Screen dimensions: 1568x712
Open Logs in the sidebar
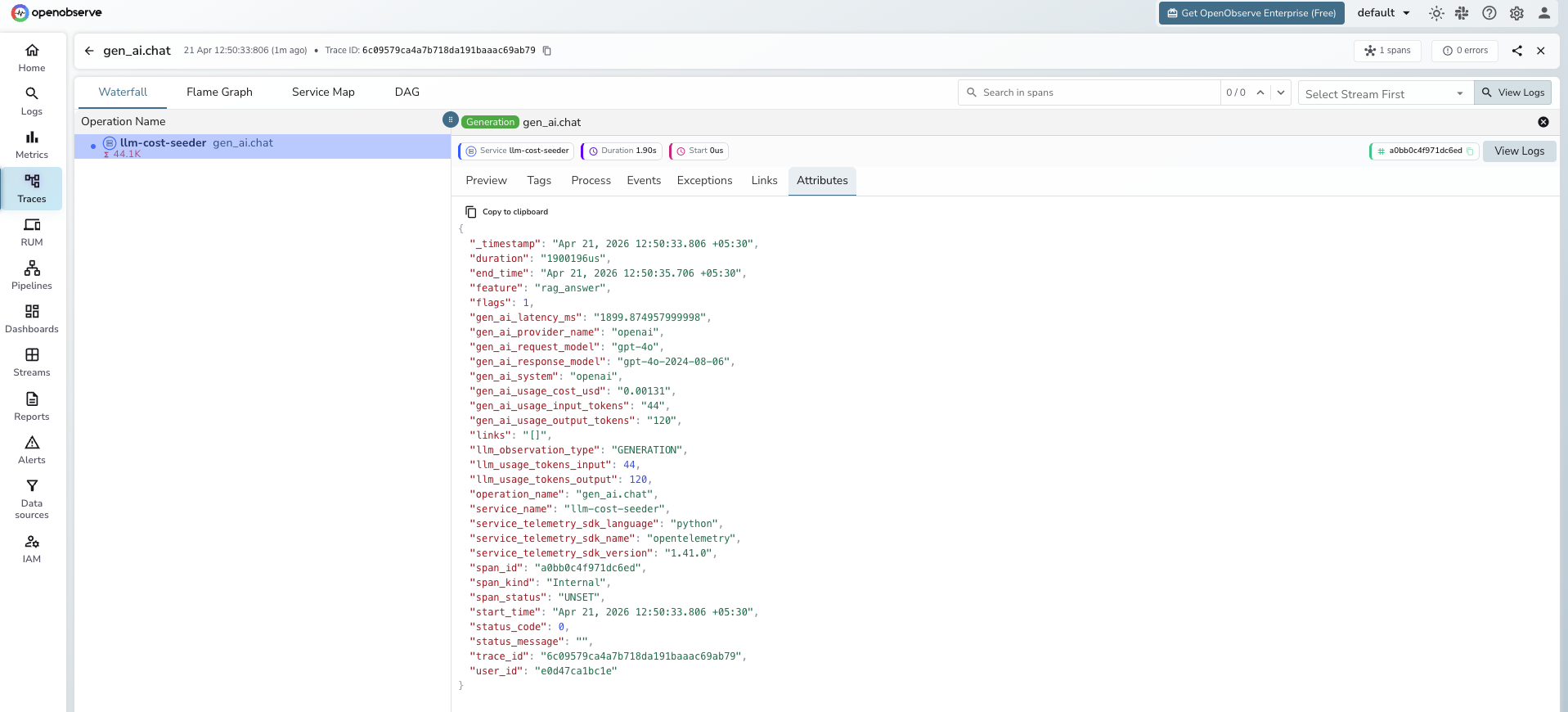coord(32,101)
